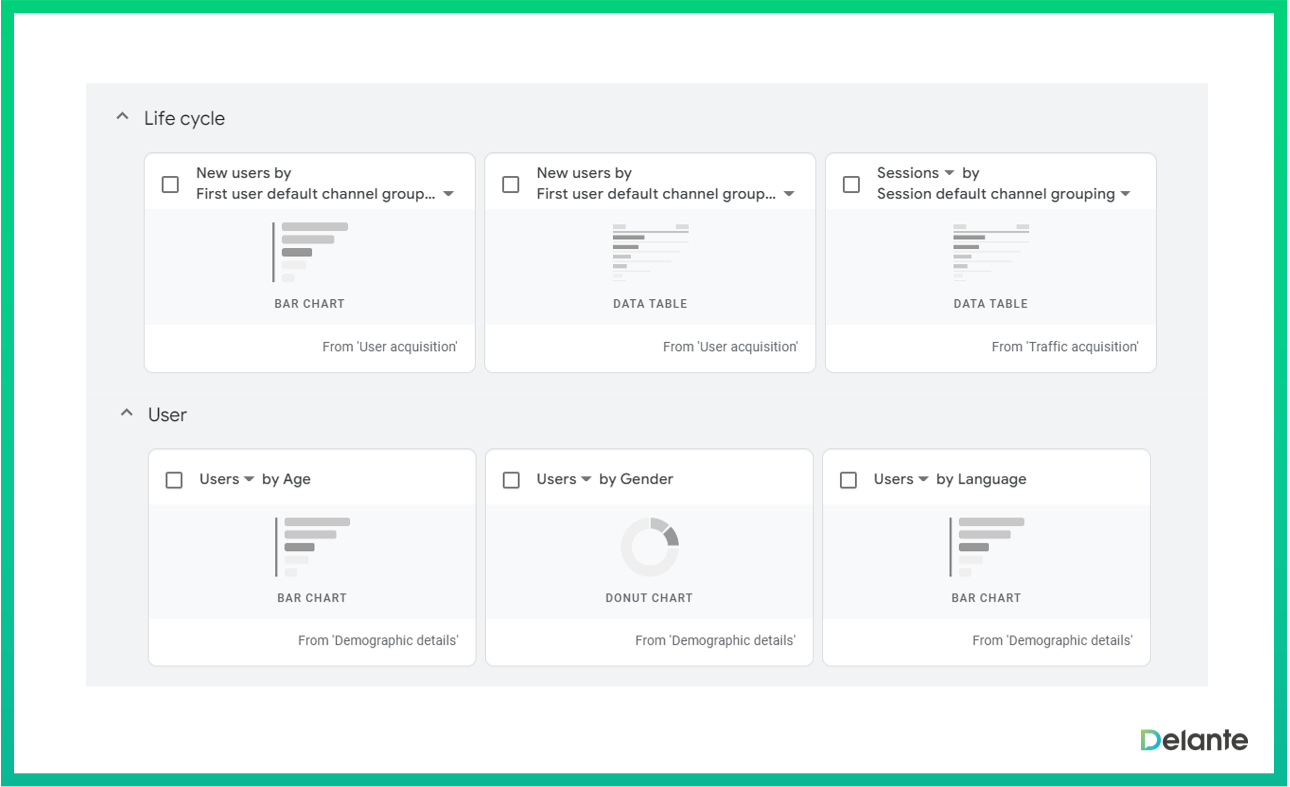Select the Sessions by channel grouping checkbox
The image size is (1290, 787).
pyautogui.click(x=851, y=184)
